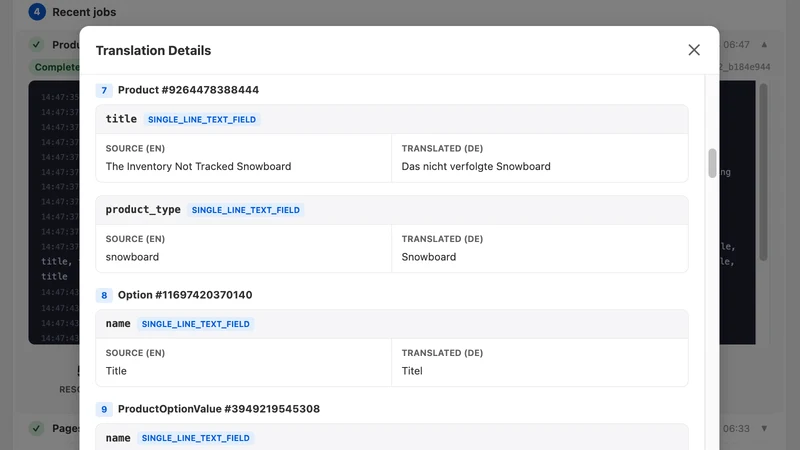Click name field label under ProductOptionValue
The height and width of the screenshot is (450, 800).
(118, 438)
